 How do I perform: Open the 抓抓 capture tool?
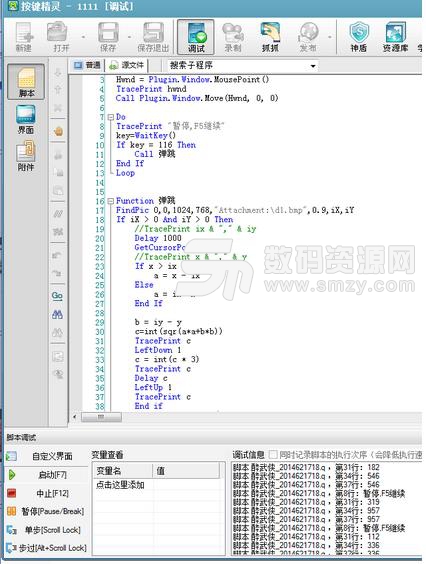tap(270, 37)
